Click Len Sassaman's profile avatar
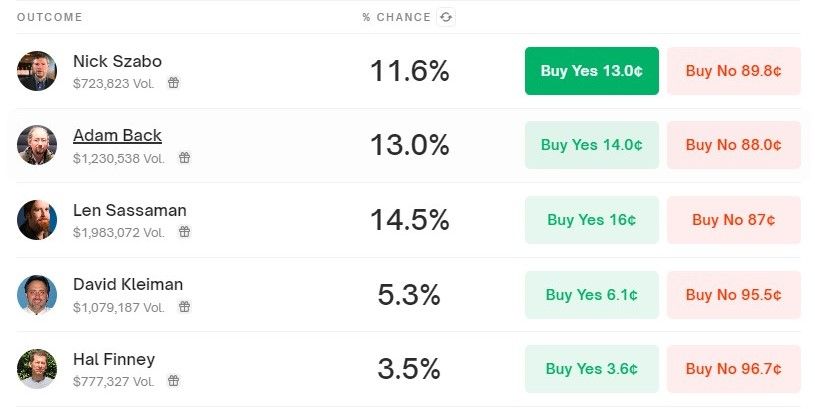This screenshot has height=409, width=815. [37, 220]
